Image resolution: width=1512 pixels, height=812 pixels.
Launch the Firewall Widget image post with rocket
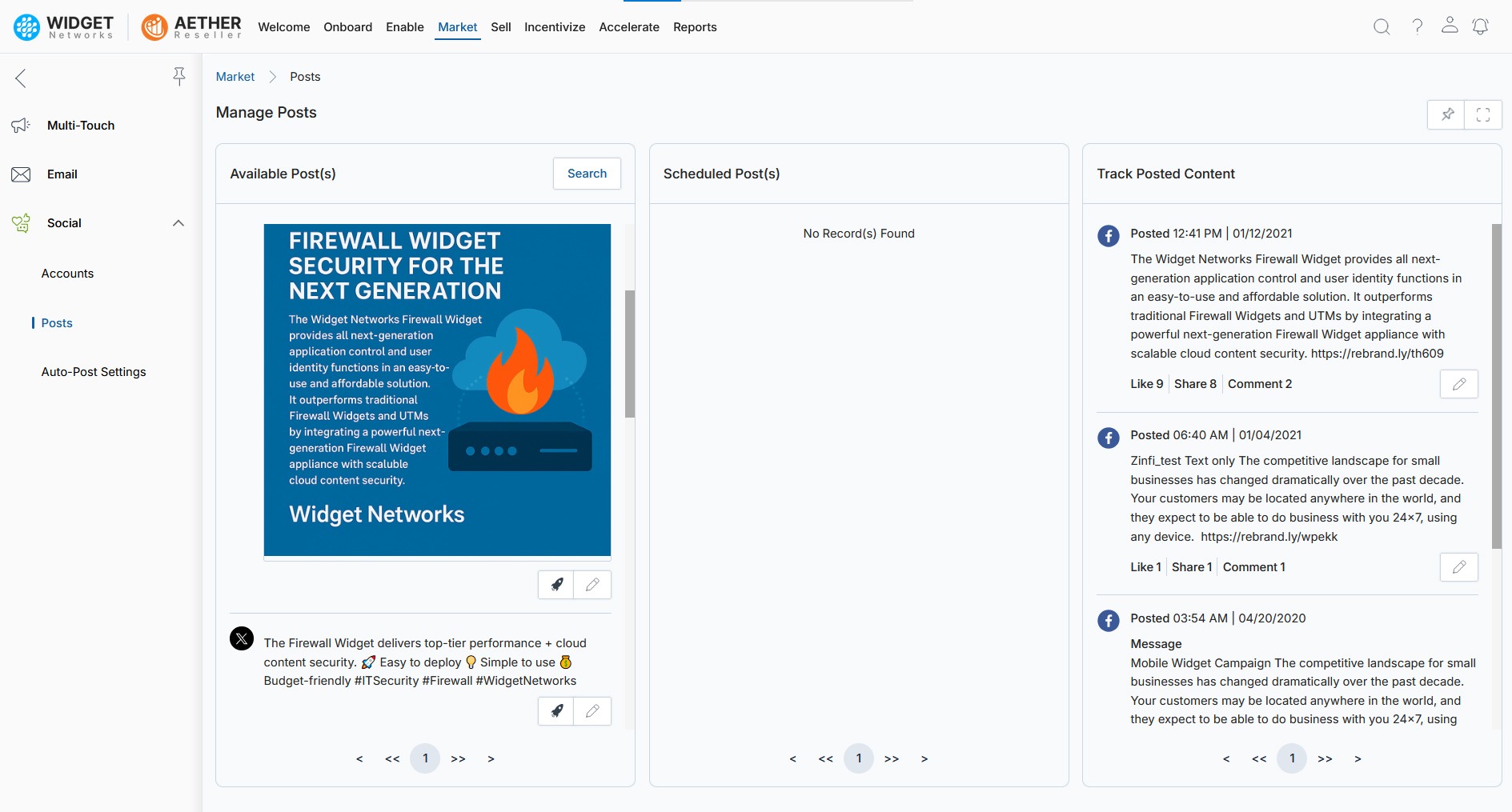(x=556, y=585)
